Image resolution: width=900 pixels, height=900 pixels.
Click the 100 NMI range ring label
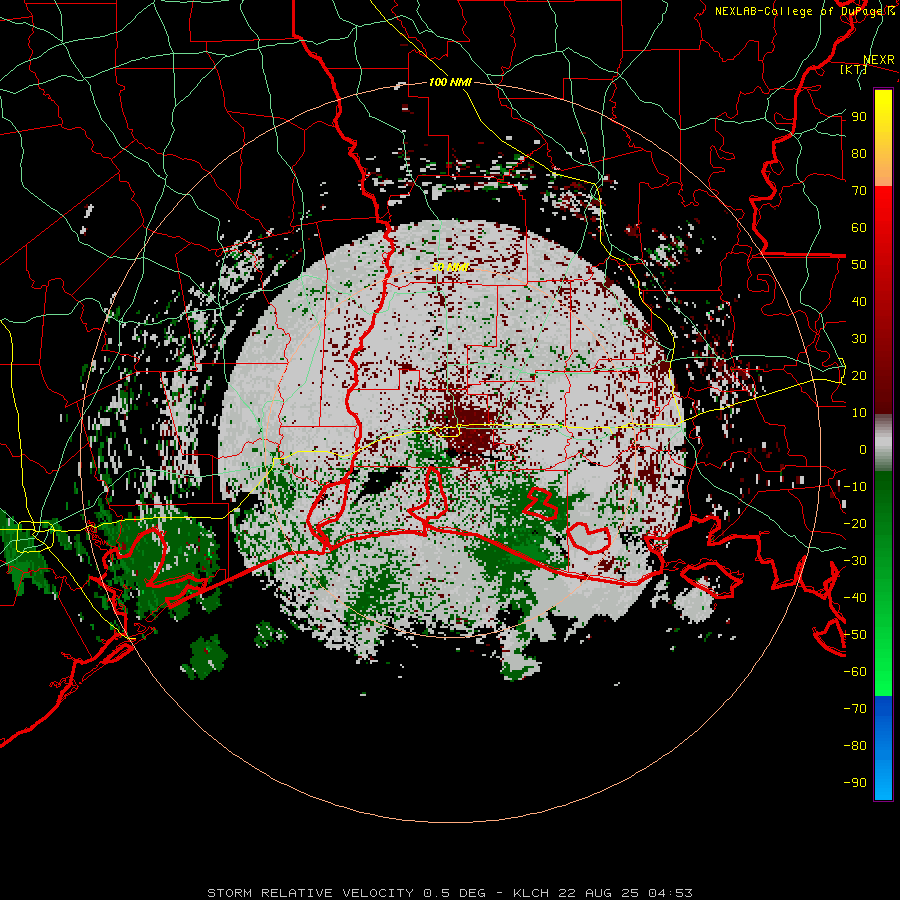450,82
